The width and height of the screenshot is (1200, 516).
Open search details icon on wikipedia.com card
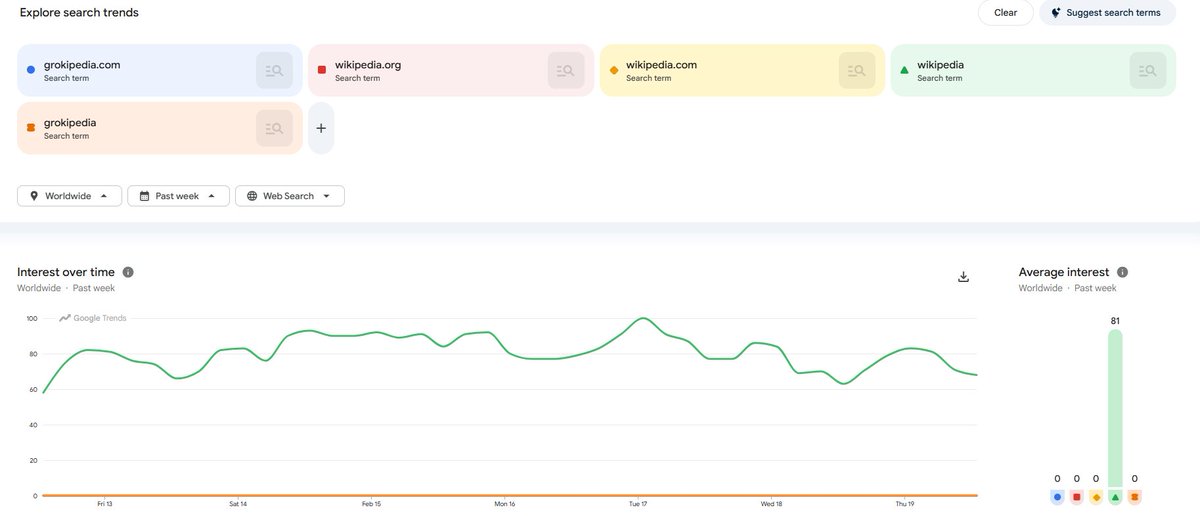[857, 71]
